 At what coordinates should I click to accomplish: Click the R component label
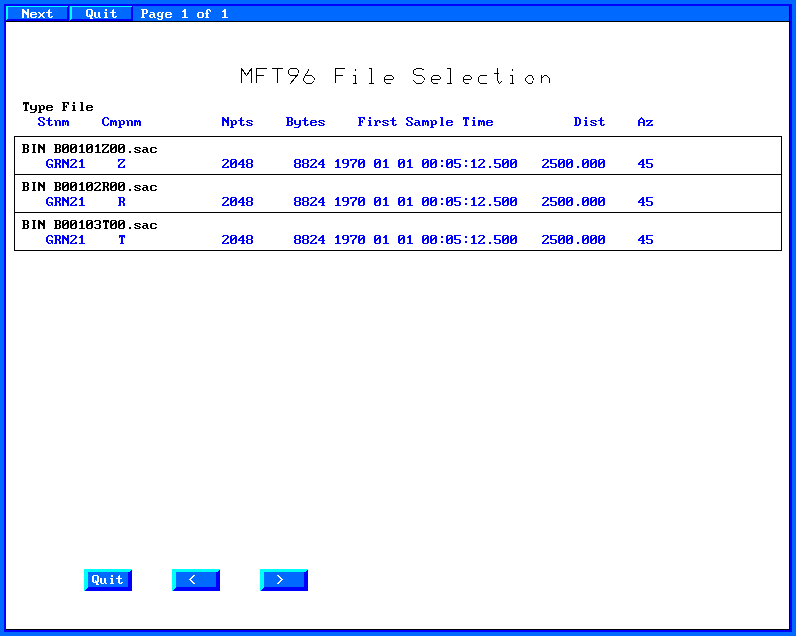pyautogui.click(x=121, y=202)
